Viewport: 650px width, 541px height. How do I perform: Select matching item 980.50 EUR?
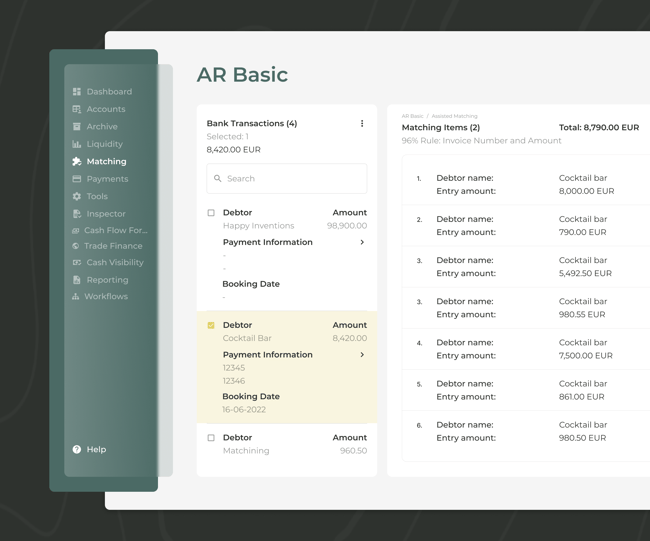pyautogui.click(x=526, y=431)
